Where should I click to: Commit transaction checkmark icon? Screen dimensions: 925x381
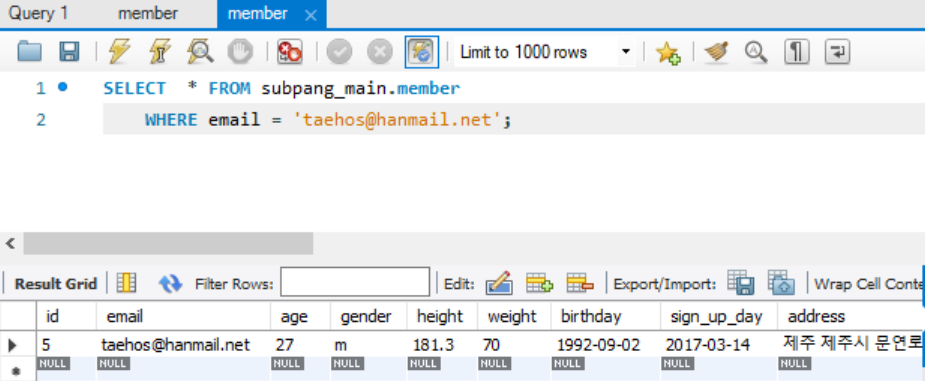click(x=339, y=52)
